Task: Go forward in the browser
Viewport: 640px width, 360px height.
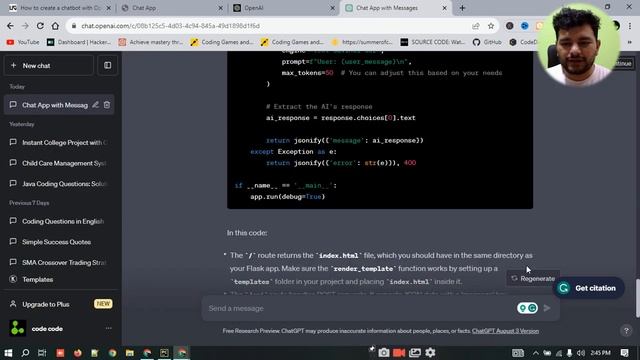Action: [25, 26]
